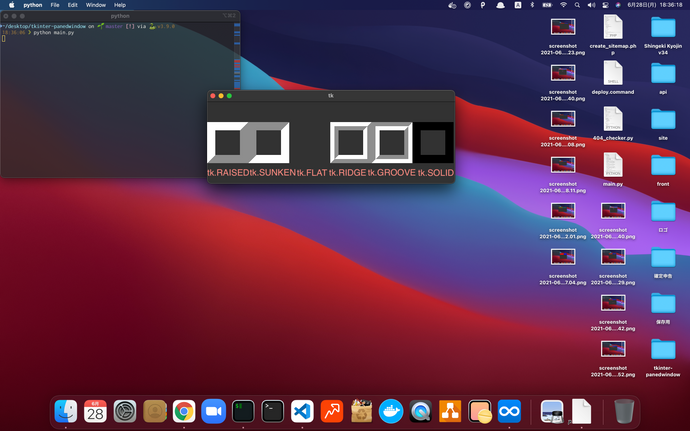Open the blank document in dock
This screenshot has height=431, width=690.
[581, 411]
